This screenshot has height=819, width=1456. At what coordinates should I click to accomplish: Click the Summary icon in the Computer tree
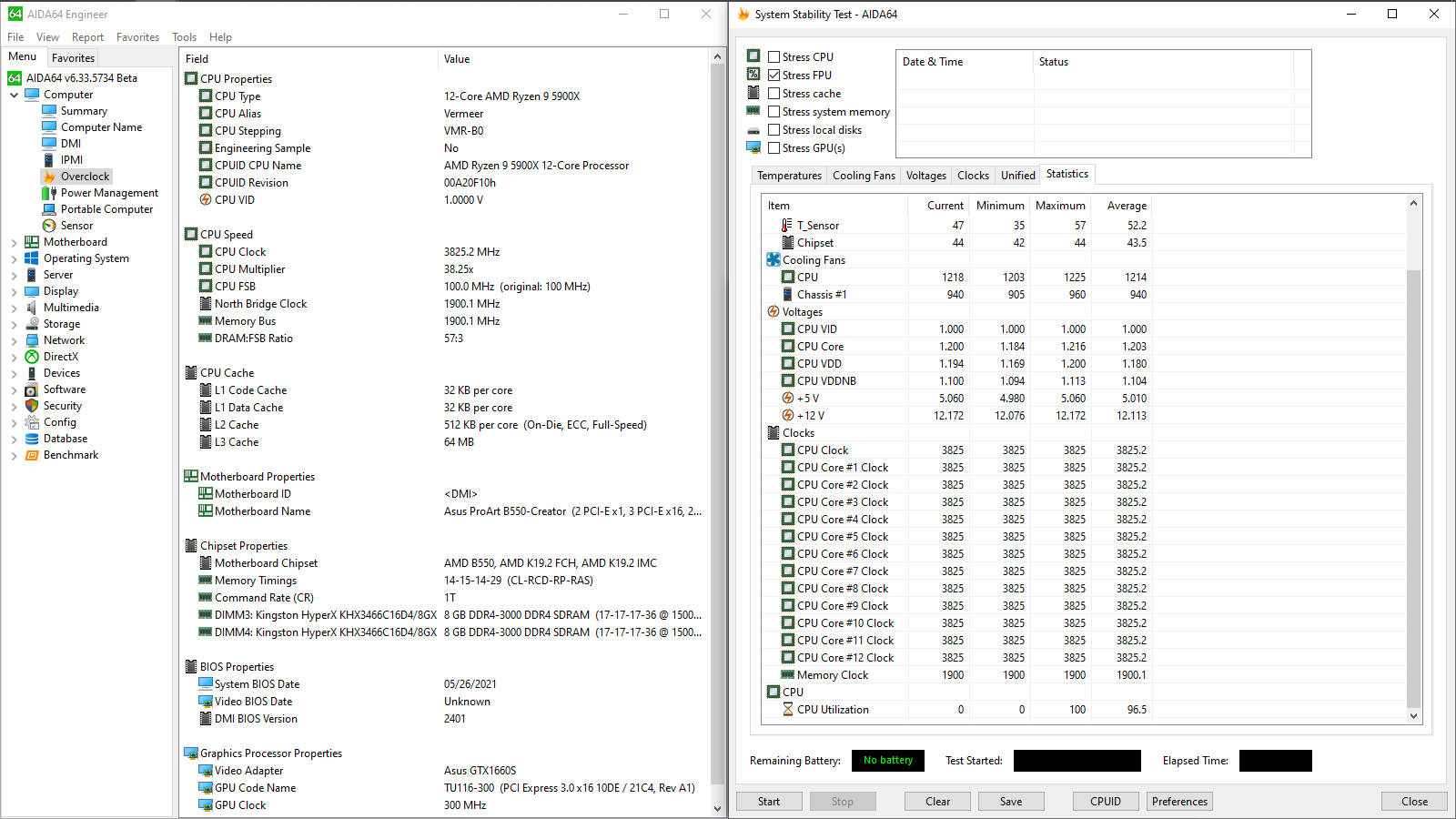pos(49,111)
